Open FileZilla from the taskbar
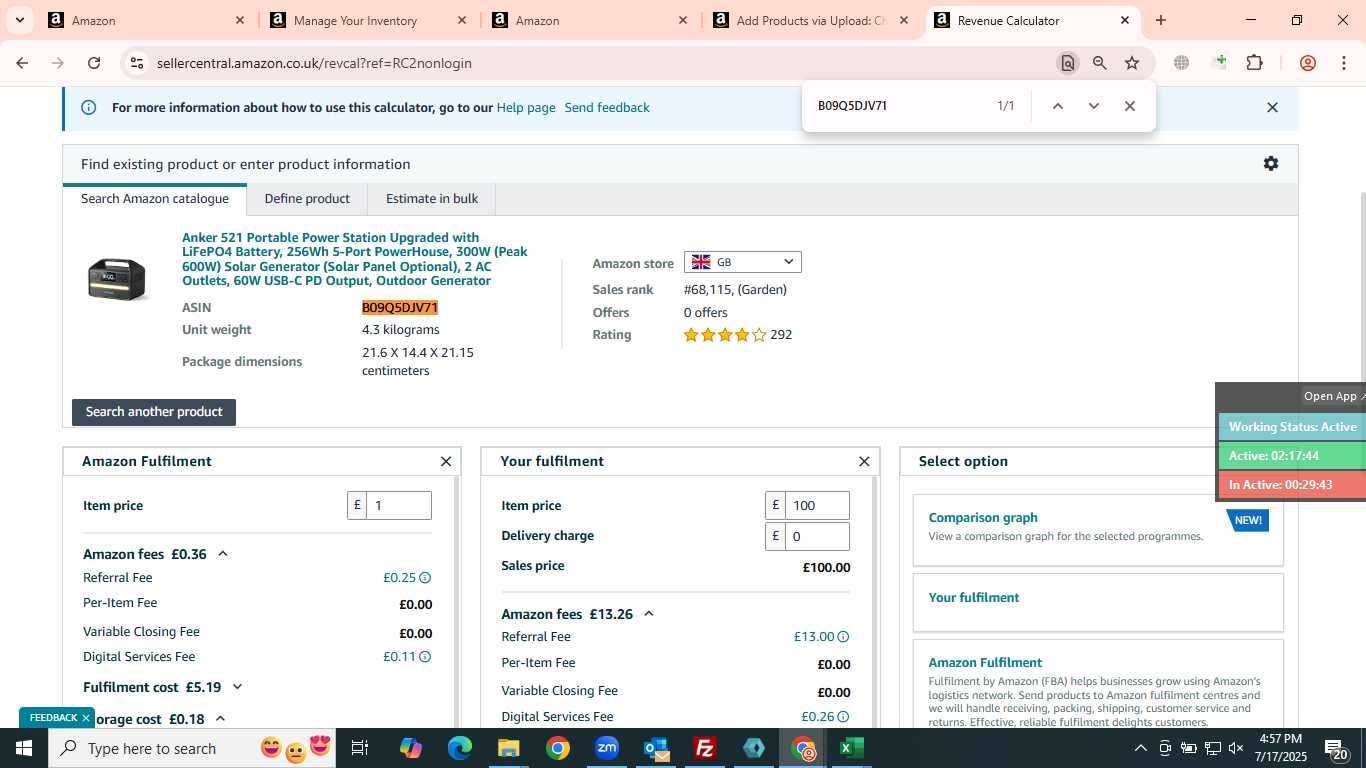Screen dimensions: 1366x768 (705, 748)
